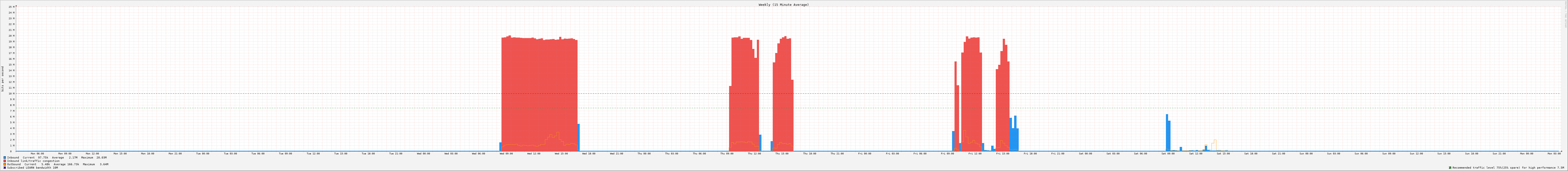Screen dimensions: 1568x171
Task: Click the 10 M y-axis tick label
Action: 10,93
